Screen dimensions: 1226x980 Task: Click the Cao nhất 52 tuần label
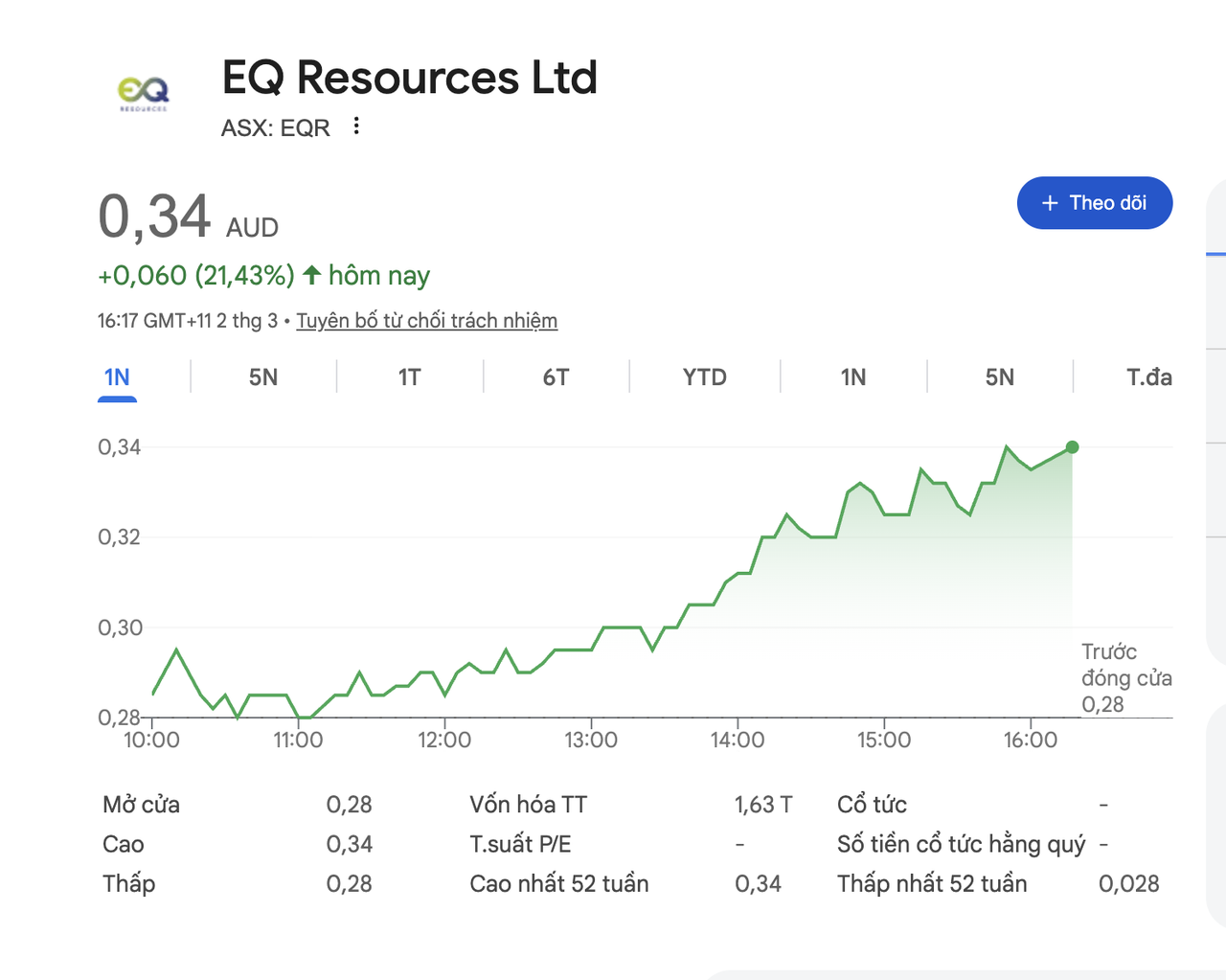(x=559, y=883)
